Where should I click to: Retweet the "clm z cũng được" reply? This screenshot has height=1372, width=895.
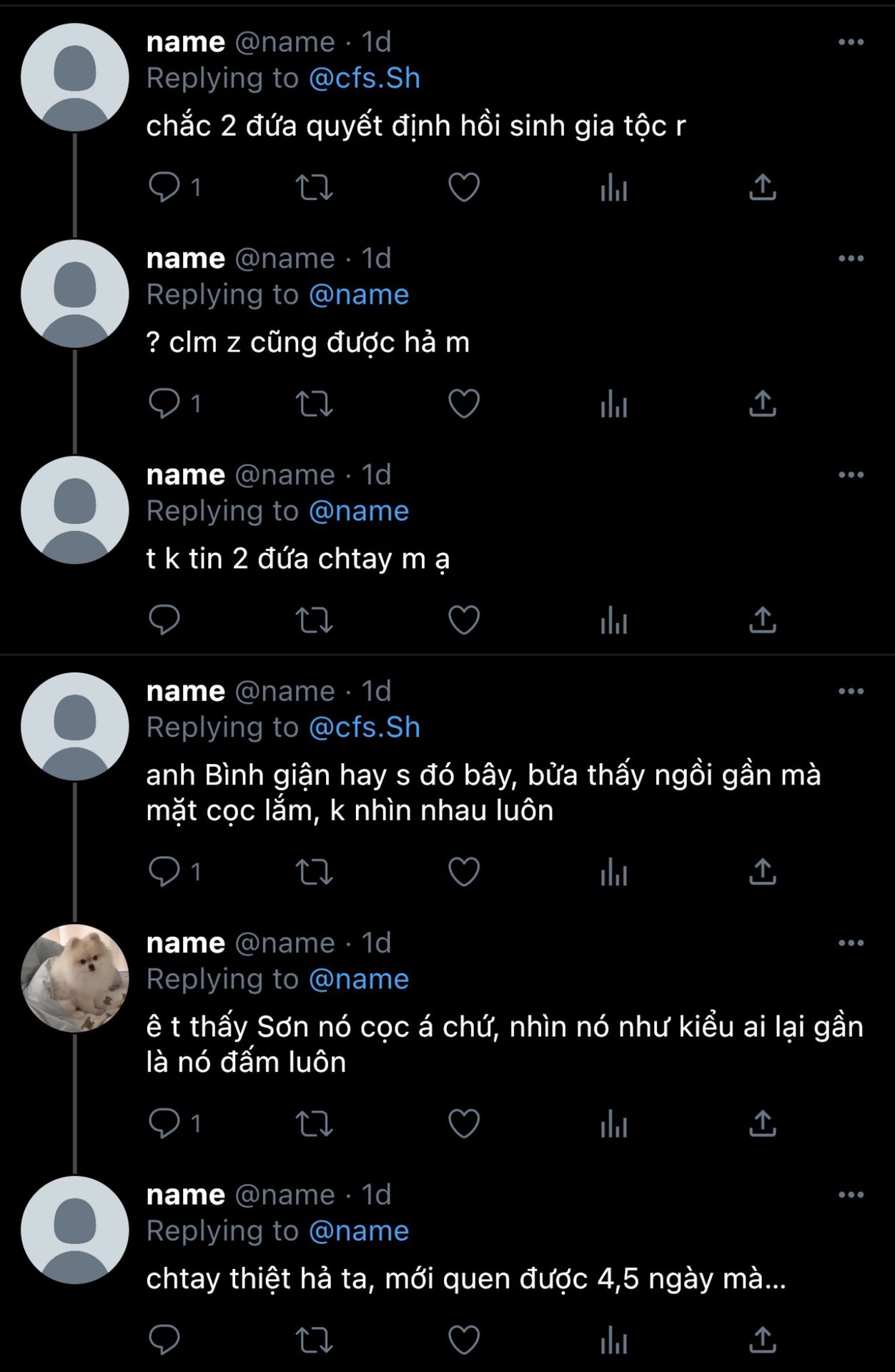[x=315, y=404]
